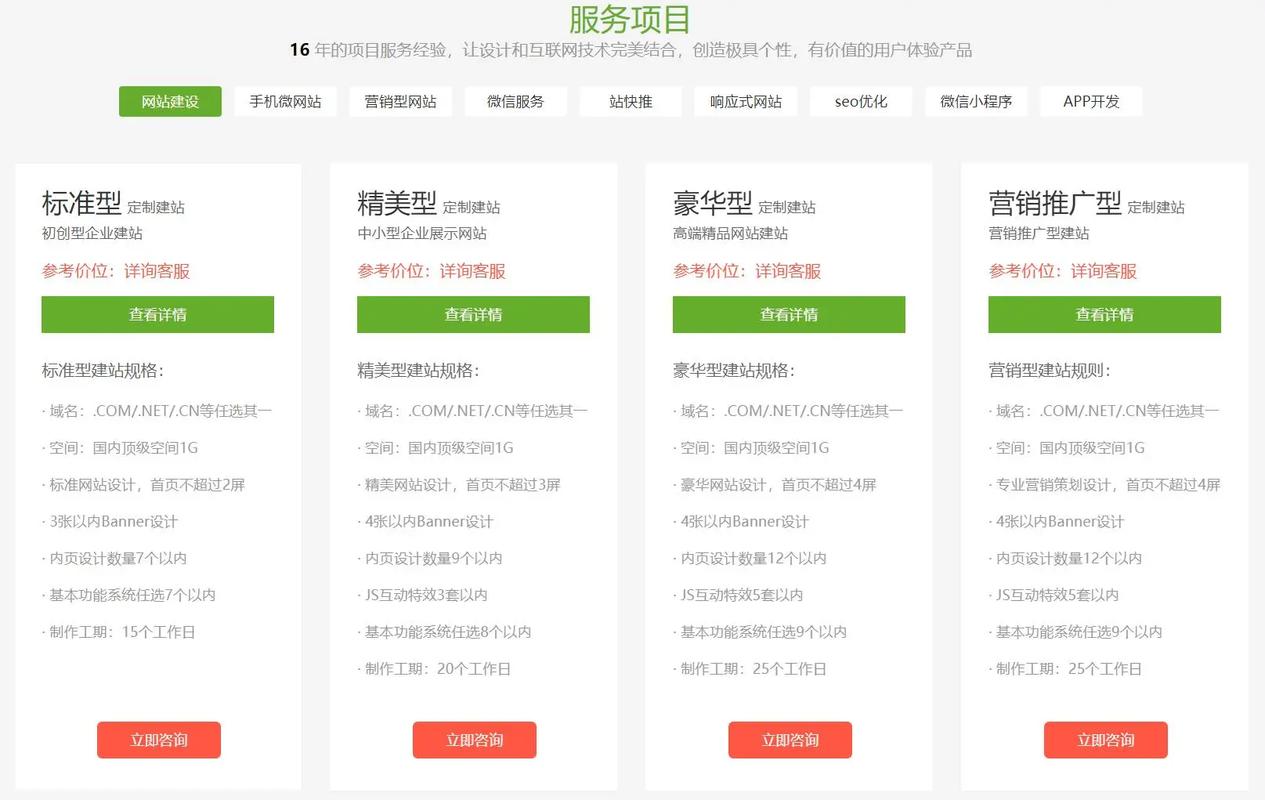Viewport: 1265px width, 800px height.
Task: Click the 营销推广型 card title
Action: [1055, 203]
